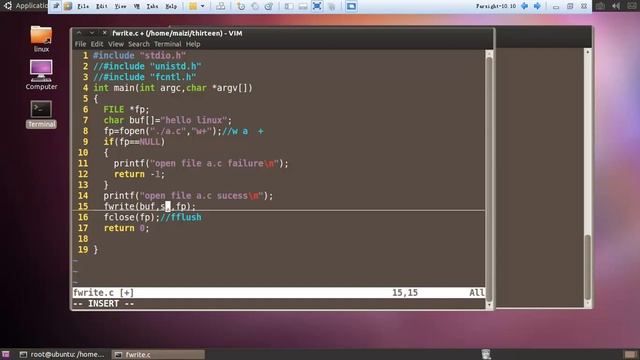Click the pin icon on the VMware toolbar
The height and width of the screenshot is (360, 640).
(x=56, y=6)
